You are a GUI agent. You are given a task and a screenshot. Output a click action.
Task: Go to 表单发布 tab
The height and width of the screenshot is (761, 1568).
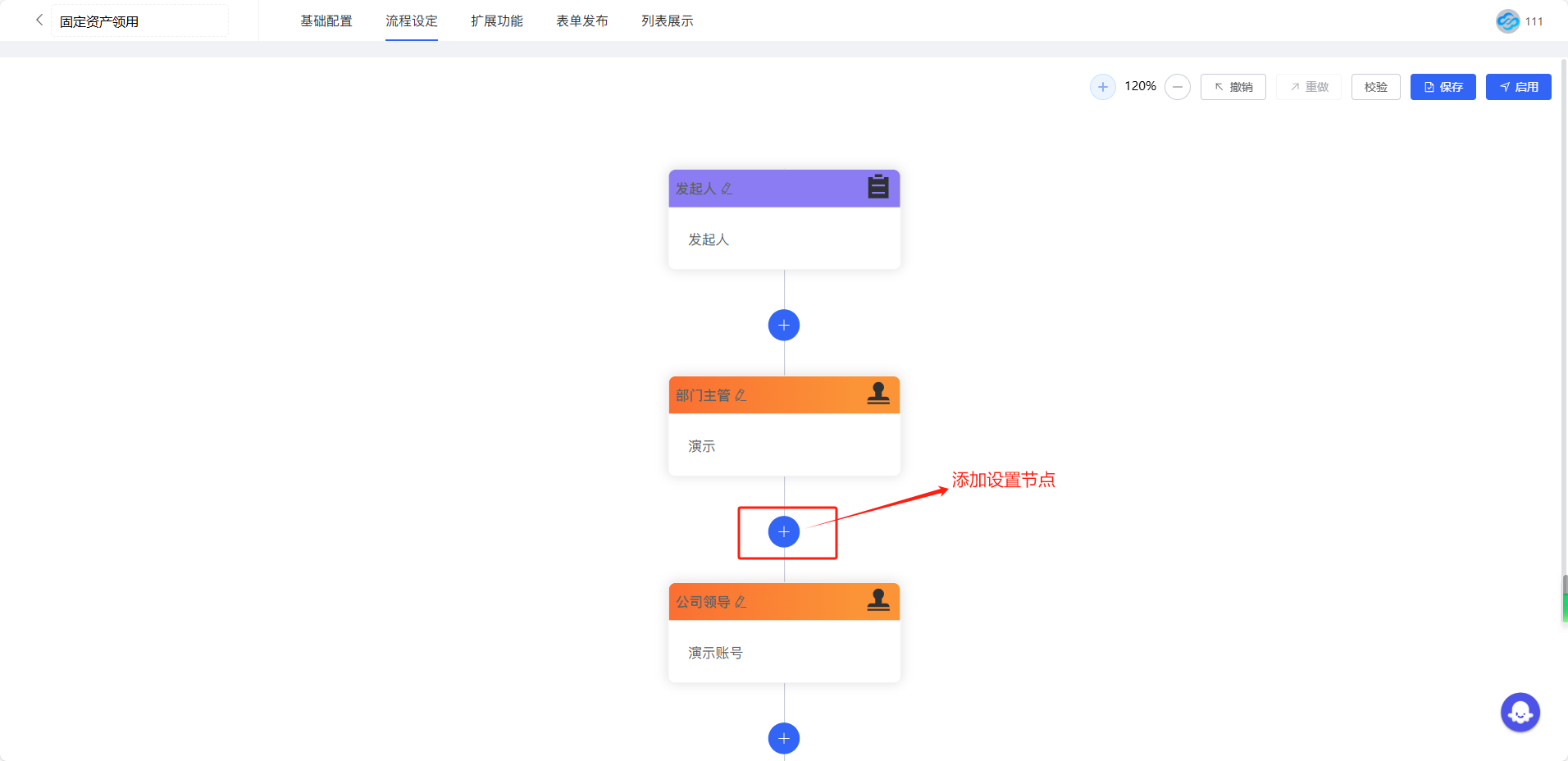581,21
